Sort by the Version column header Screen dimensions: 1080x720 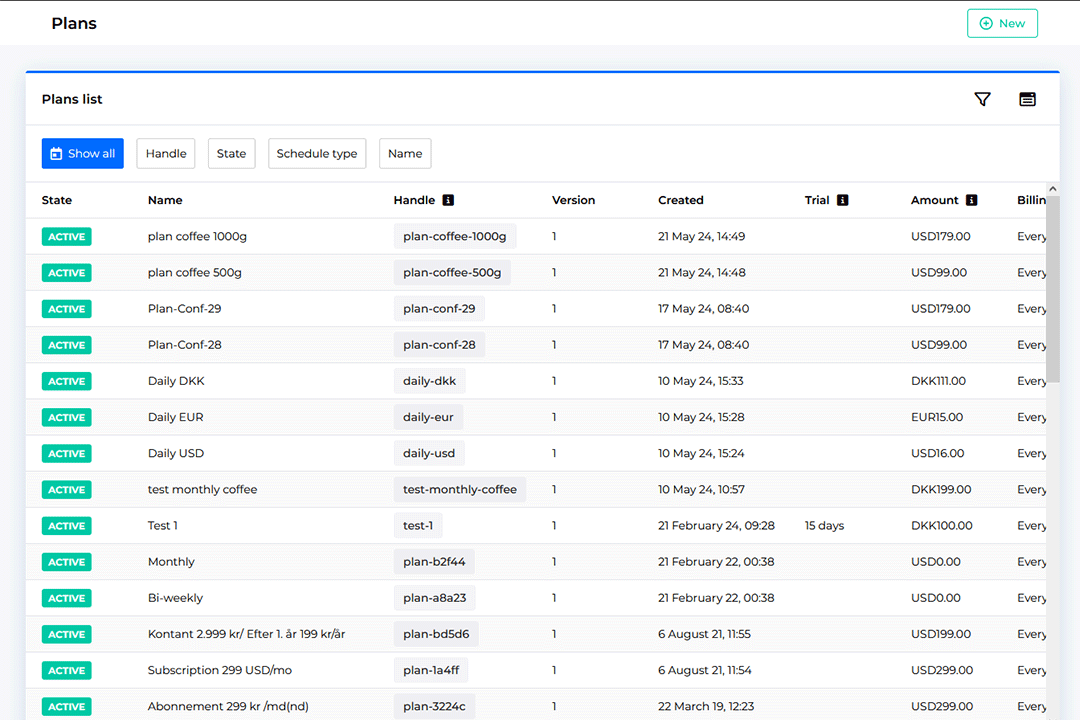(x=573, y=200)
